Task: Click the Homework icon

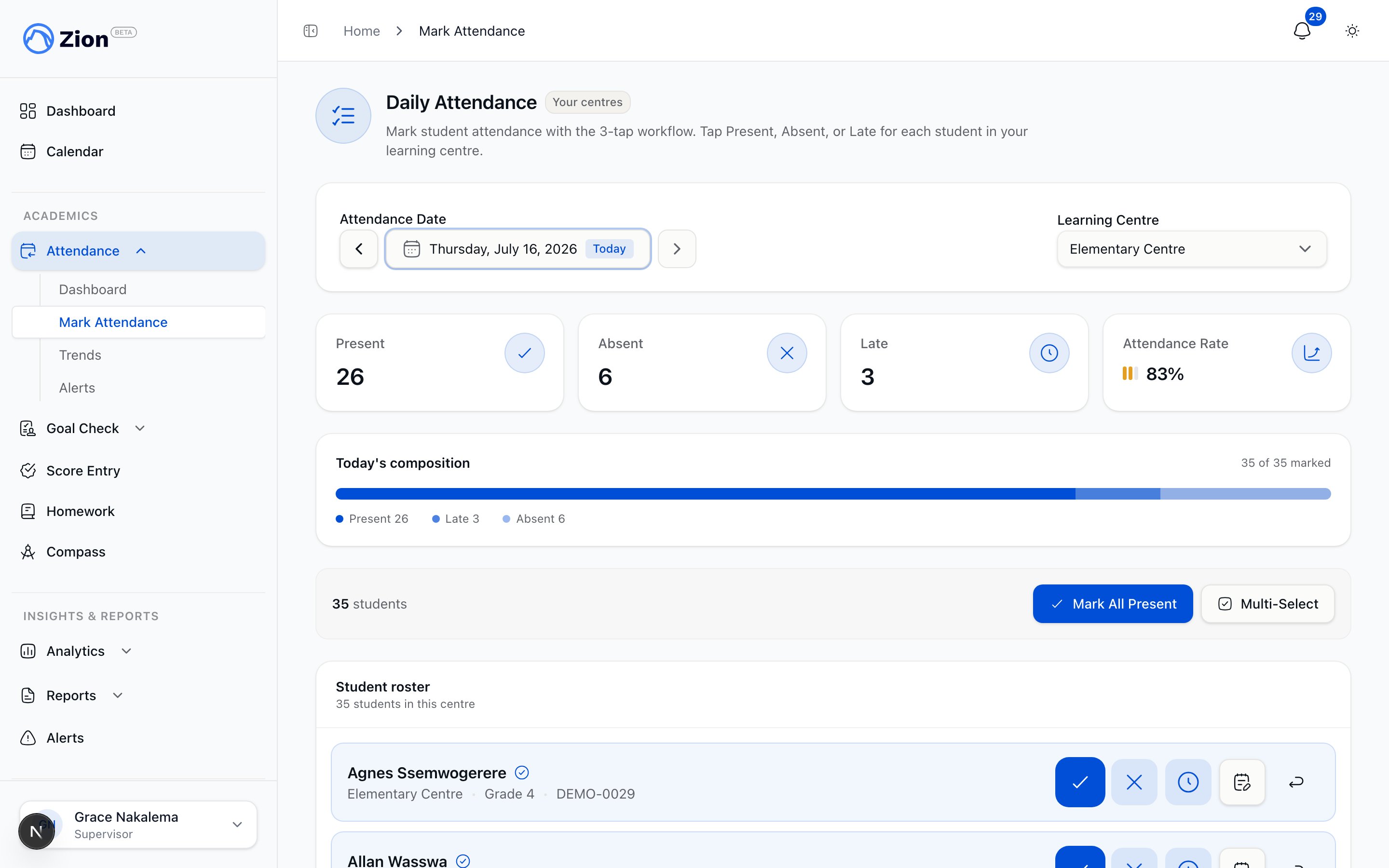Action: 27,512
